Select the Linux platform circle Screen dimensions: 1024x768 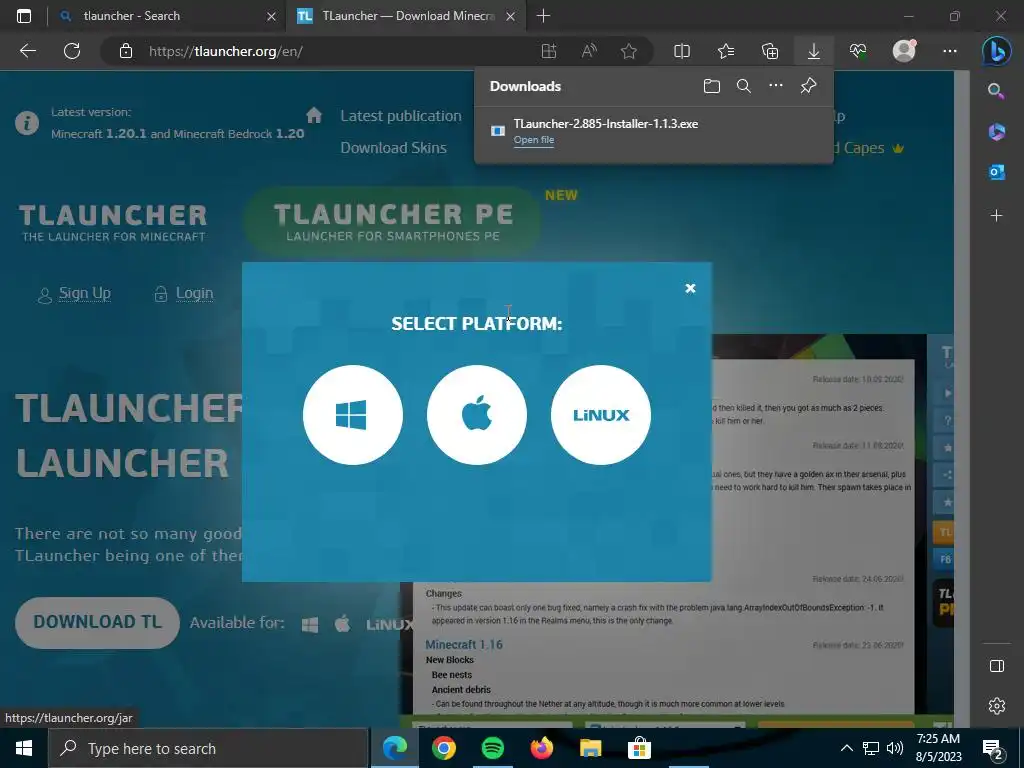point(601,415)
